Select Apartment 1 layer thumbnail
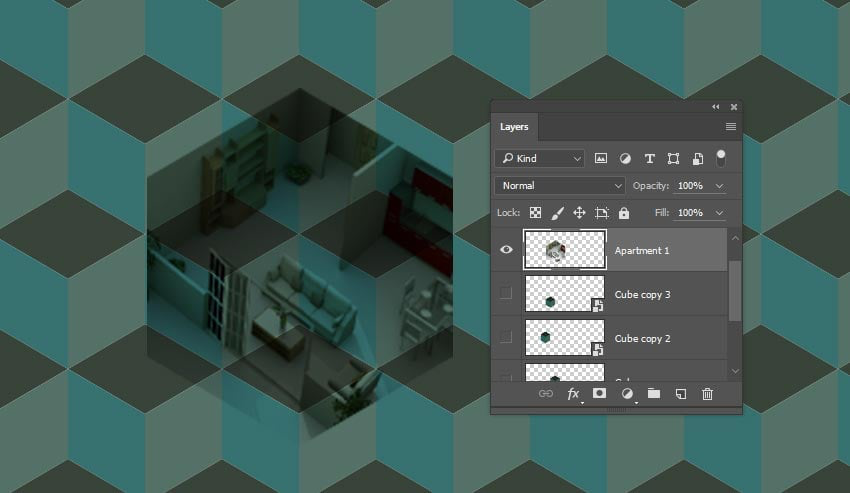 (x=564, y=249)
